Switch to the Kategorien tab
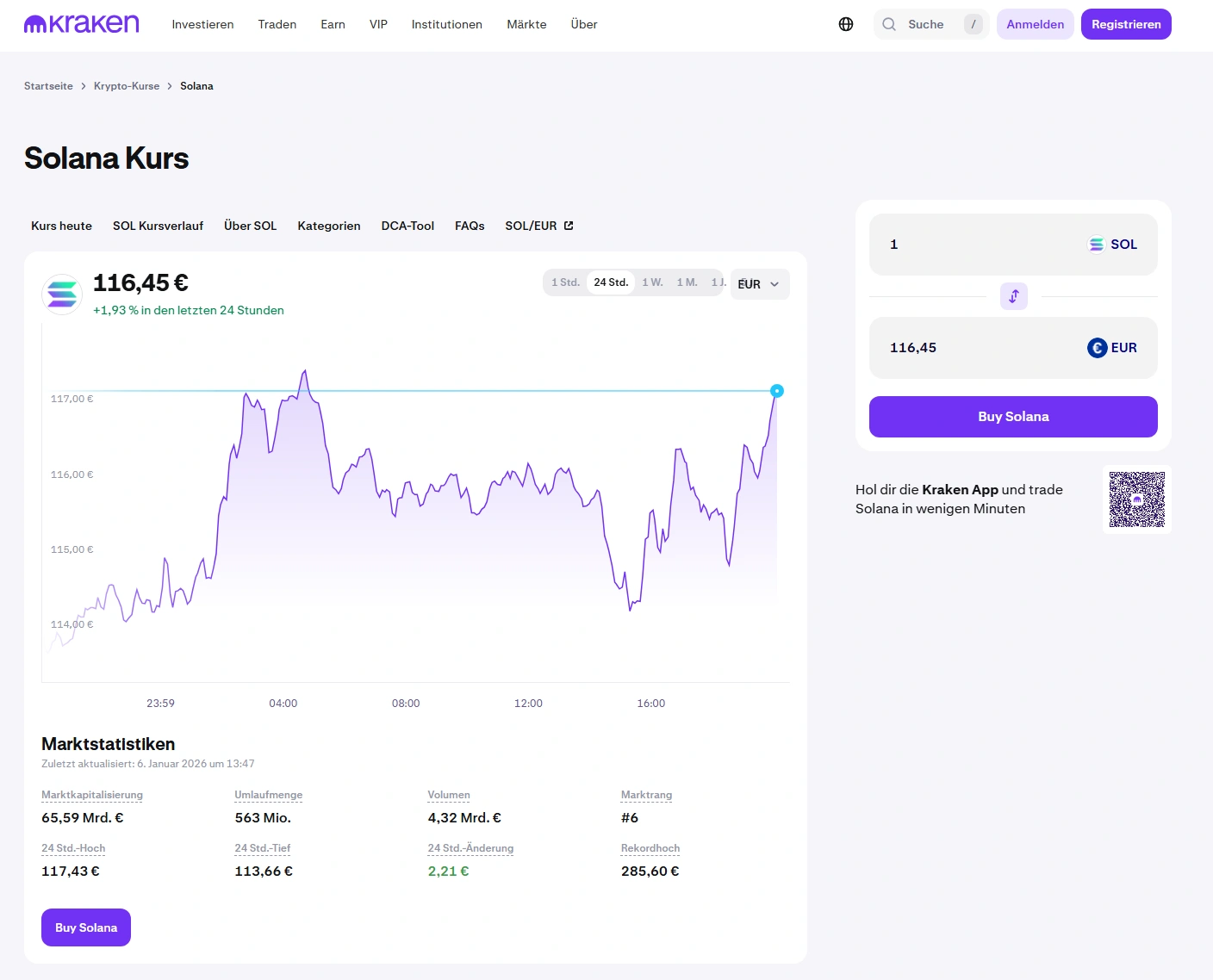Viewport: 1213px width, 980px height. [329, 226]
